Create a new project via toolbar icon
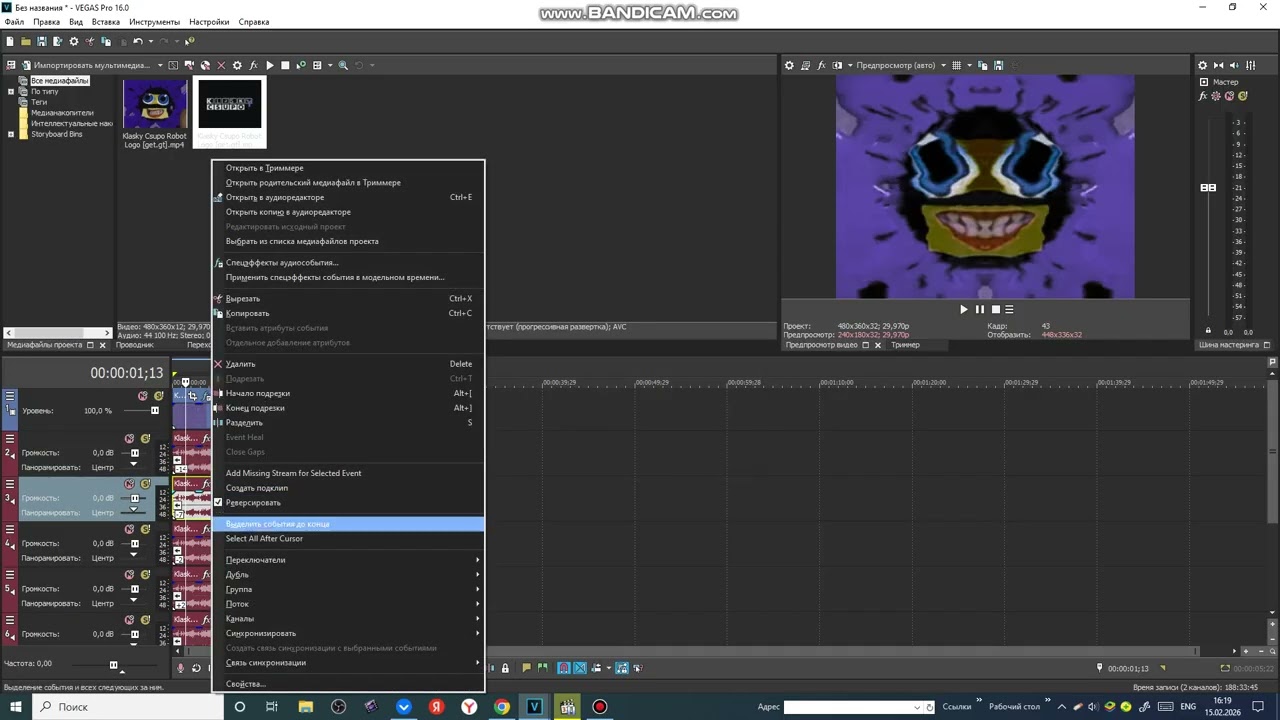 [x=10, y=41]
